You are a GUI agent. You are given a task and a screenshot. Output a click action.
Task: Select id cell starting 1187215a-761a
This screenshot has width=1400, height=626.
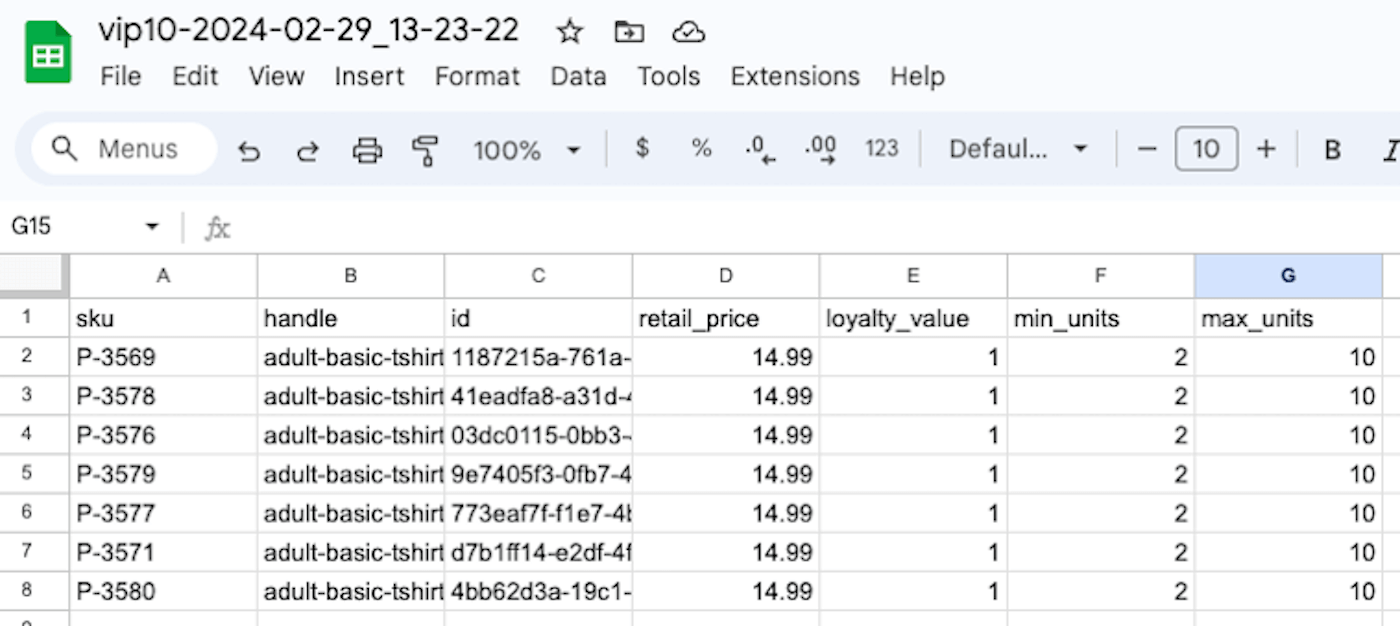538,357
